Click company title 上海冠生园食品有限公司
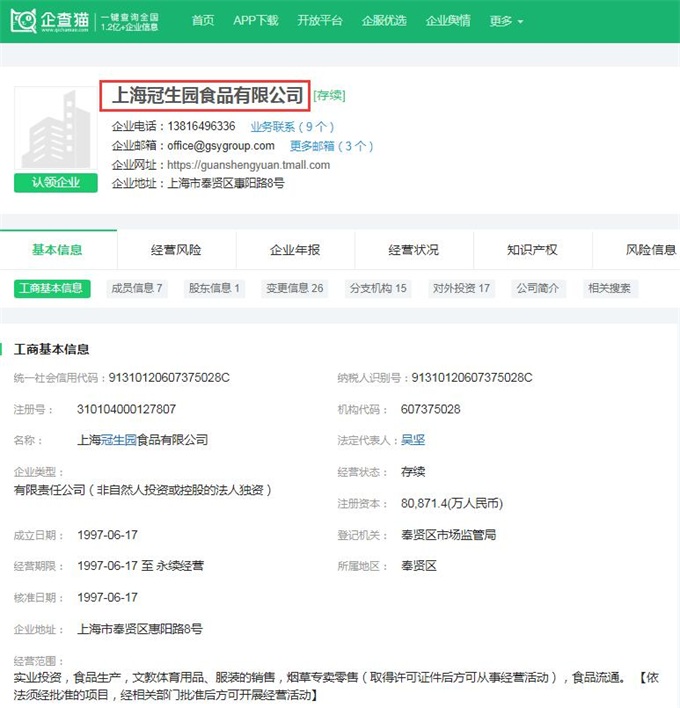This screenshot has height=708, width=680. click(207, 95)
